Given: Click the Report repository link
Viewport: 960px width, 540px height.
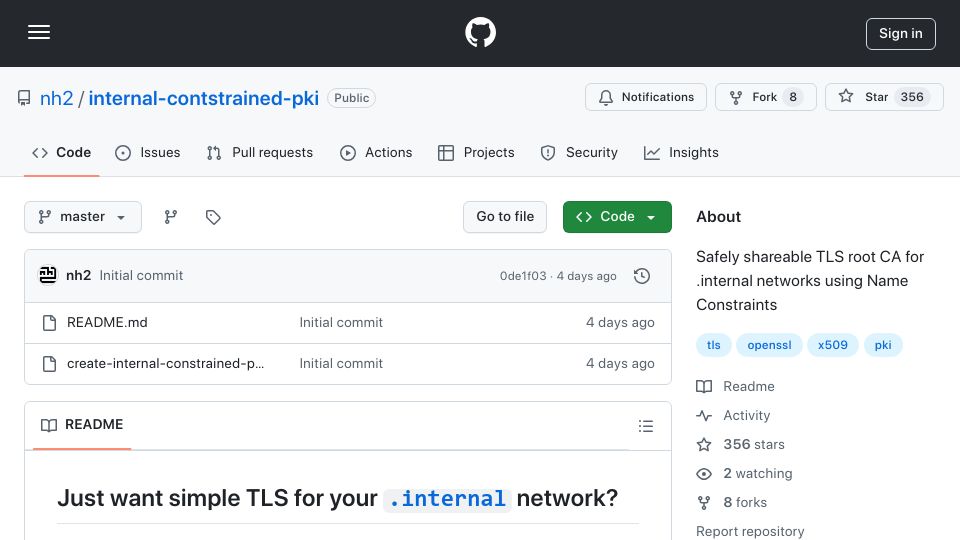Looking at the screenshot, I should [750, 531].
